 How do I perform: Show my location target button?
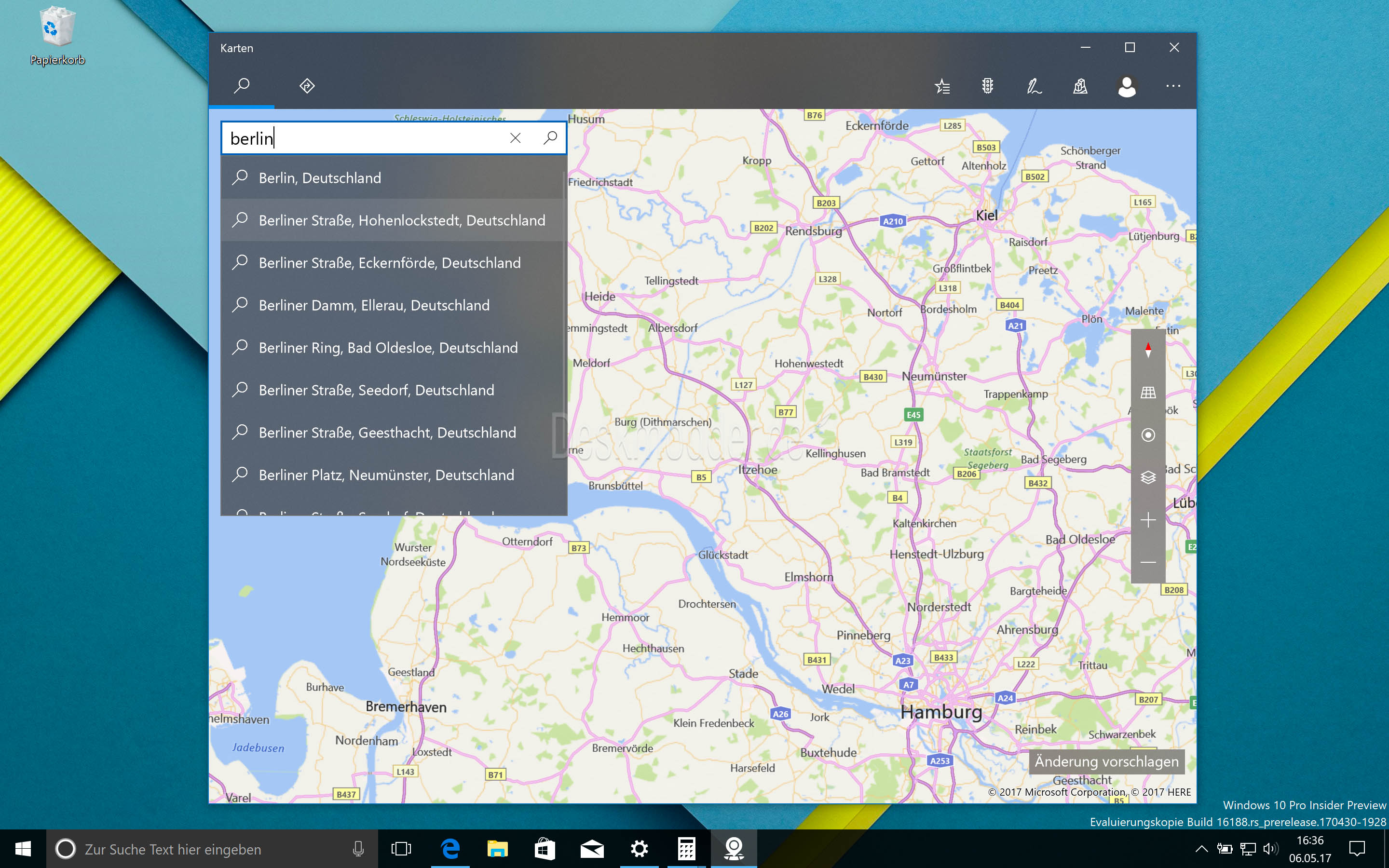pos(1148,435)
